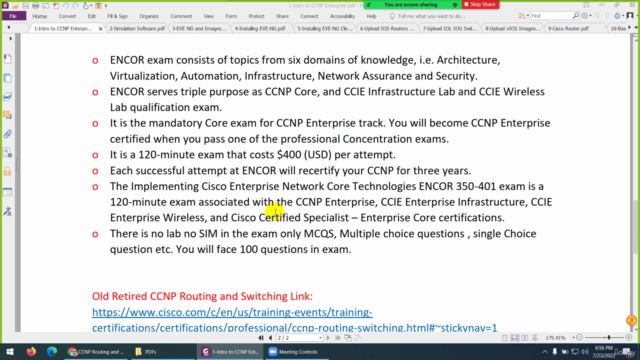
Task: Save the document via the floppy icon
Action: [x=25, y=6]
